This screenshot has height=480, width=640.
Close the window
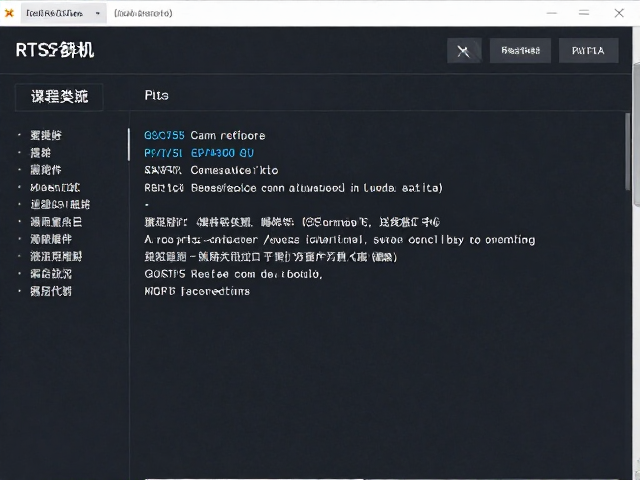coord(619,13)
